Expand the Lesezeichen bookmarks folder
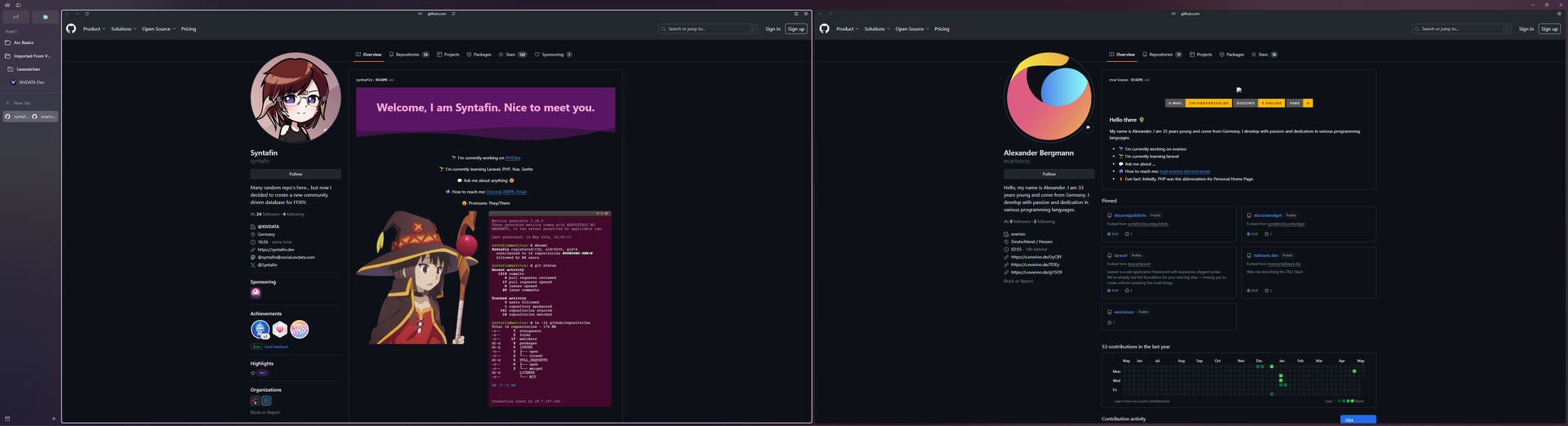1568x426 pixels. coord(28,69)
